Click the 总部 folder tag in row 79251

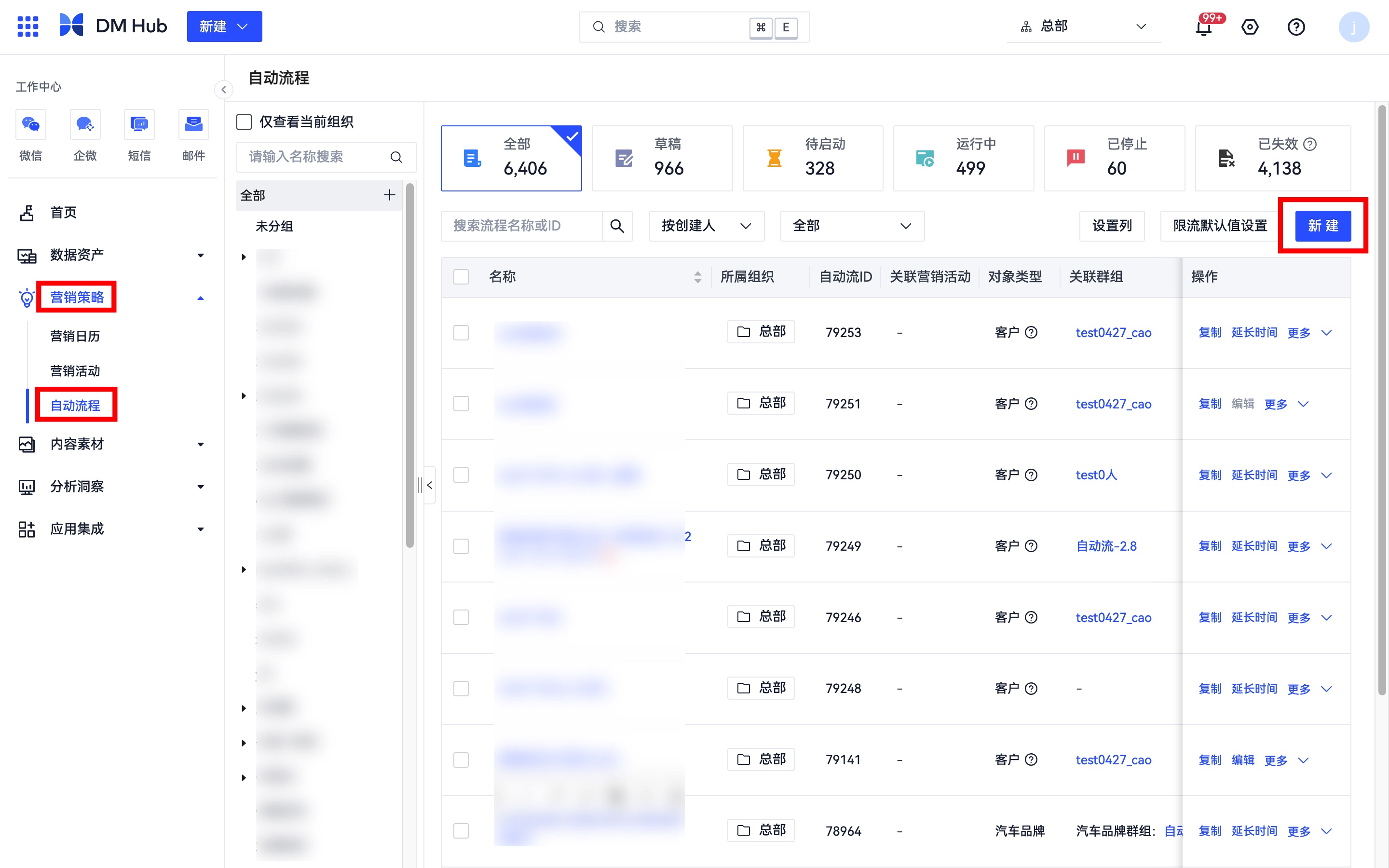tap(761, 403)
